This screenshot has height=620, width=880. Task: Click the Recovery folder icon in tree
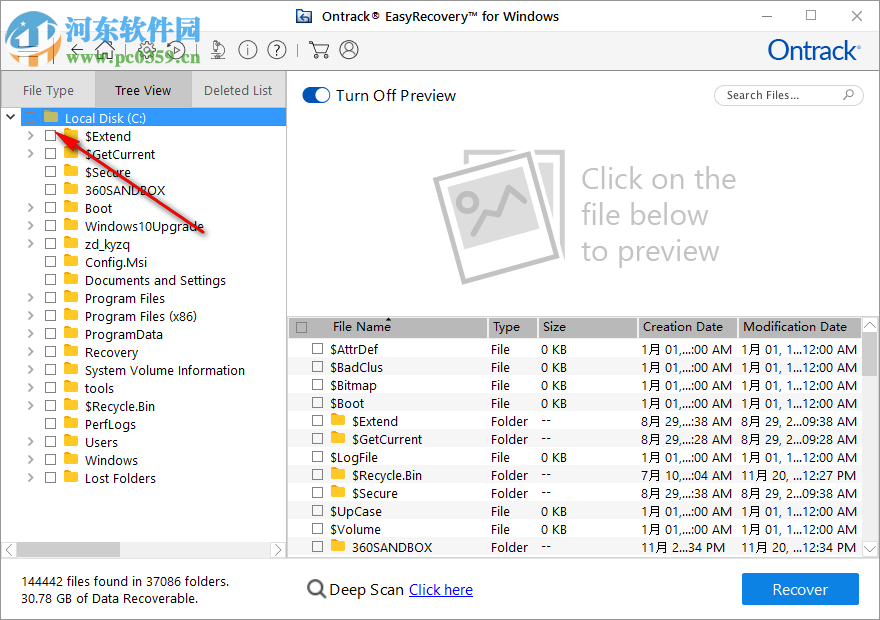tap(71, 351)
